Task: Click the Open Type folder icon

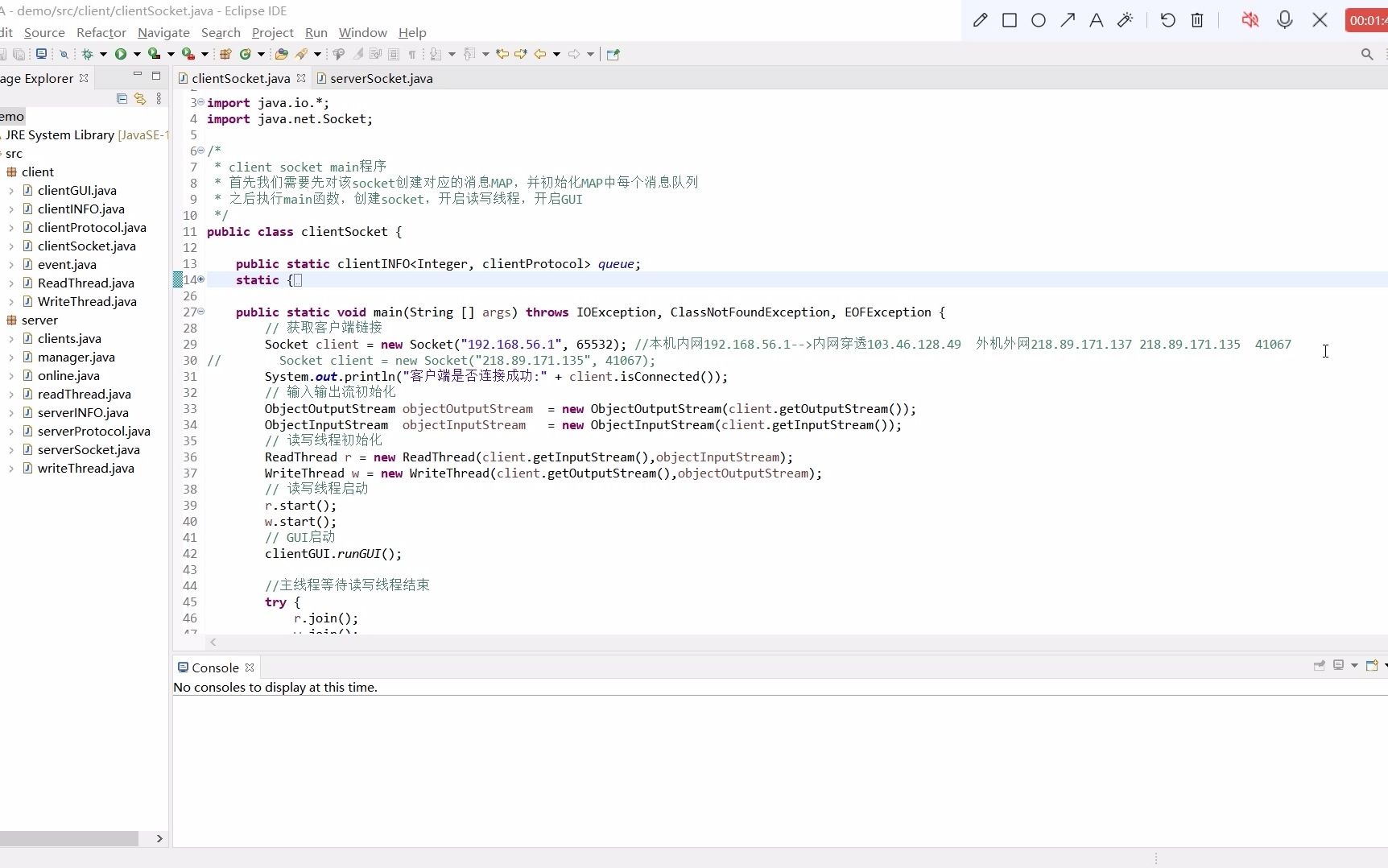Action: click(281, 54)
